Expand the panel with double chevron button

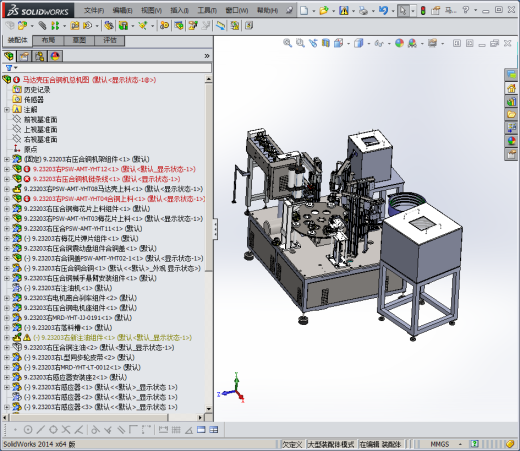207,56
